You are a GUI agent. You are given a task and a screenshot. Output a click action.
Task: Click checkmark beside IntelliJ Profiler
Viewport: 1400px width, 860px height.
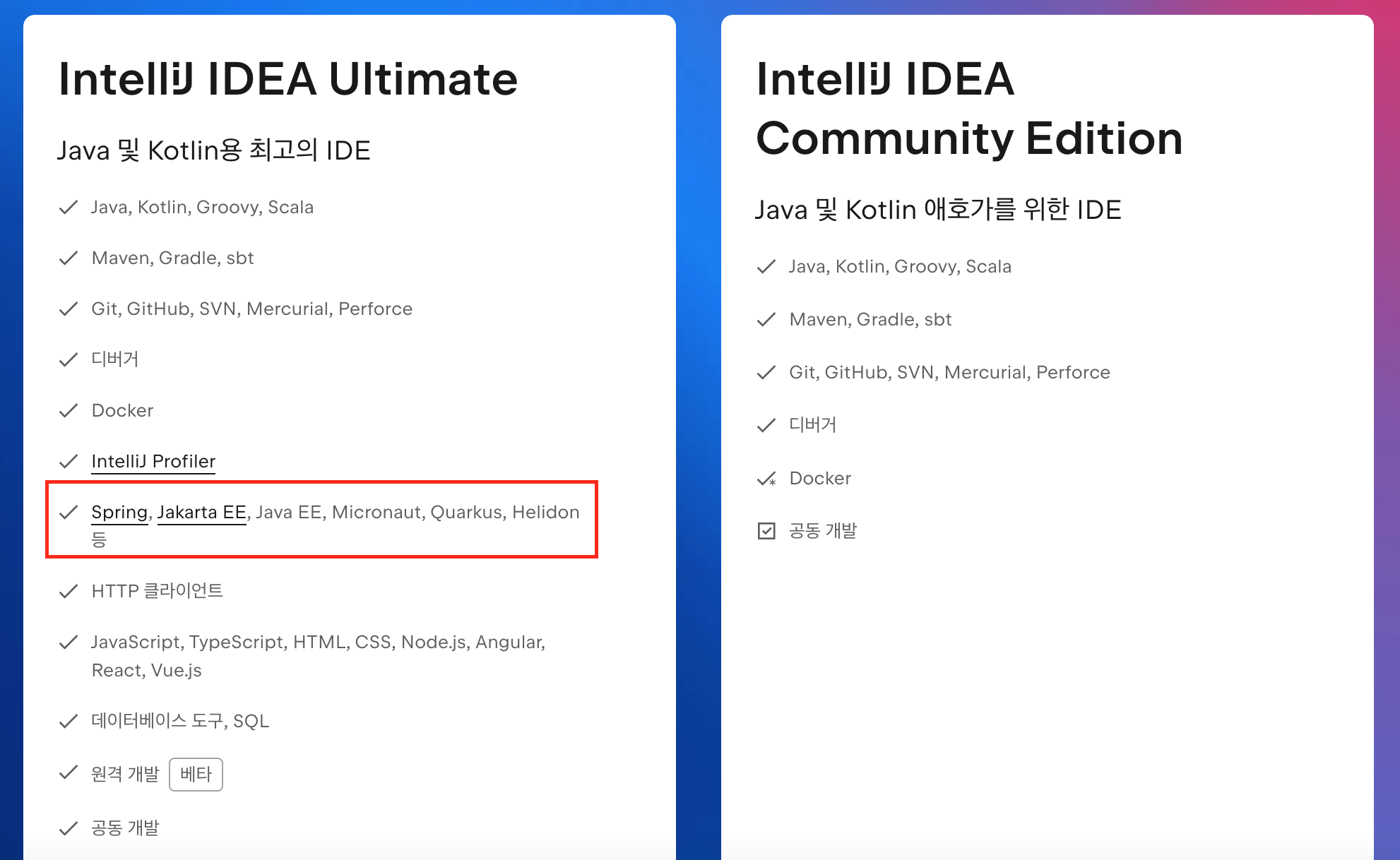(69, 462)
